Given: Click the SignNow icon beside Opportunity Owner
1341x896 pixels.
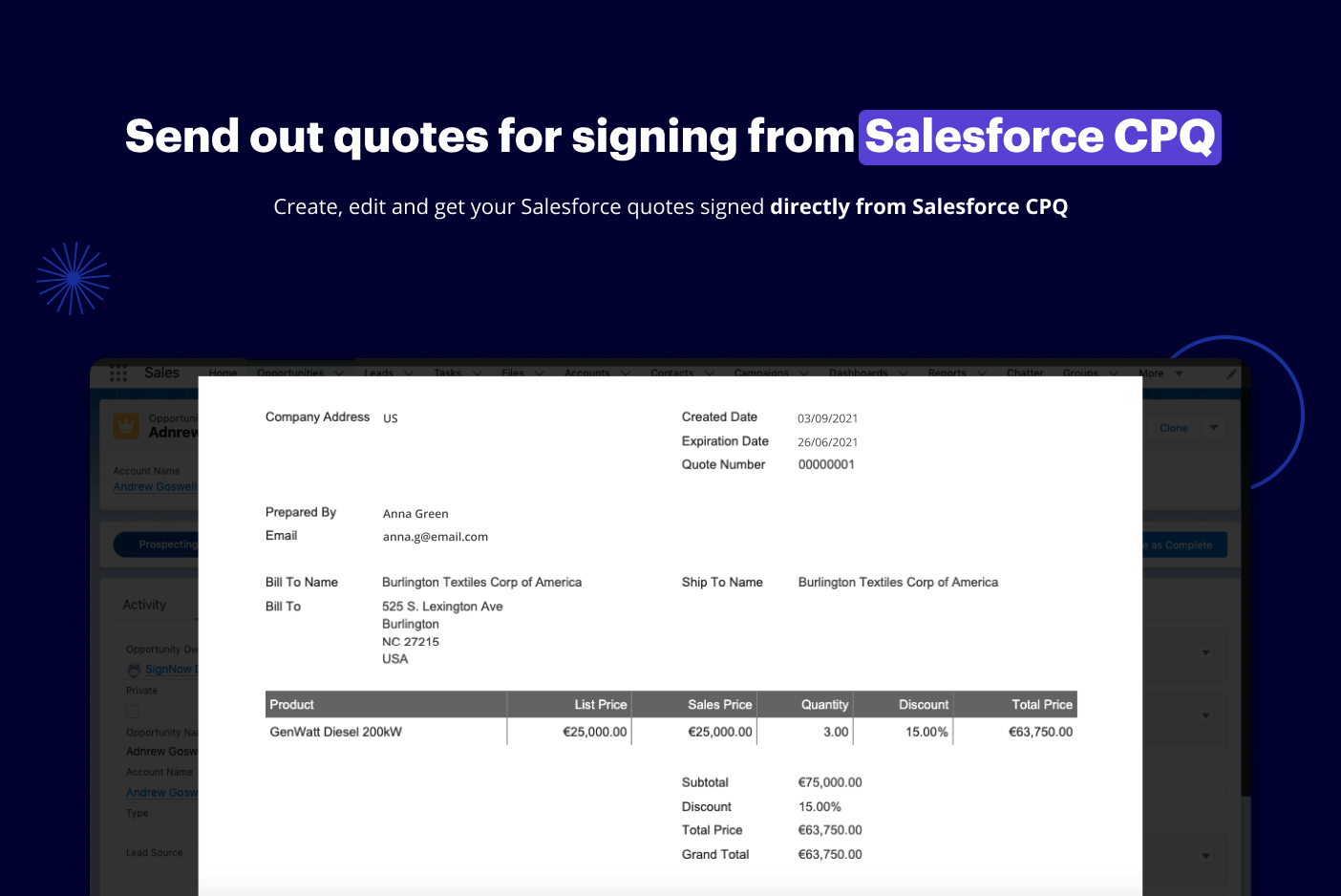Looking at the screenshot, I should click(x=134, y=669).
